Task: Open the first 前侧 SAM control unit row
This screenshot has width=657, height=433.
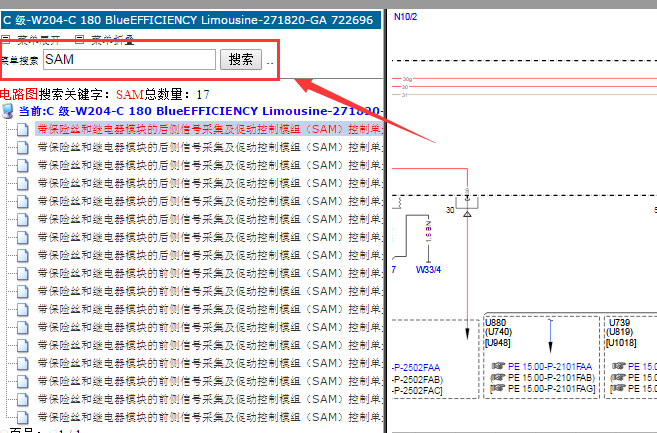Action: pos(210,273)
